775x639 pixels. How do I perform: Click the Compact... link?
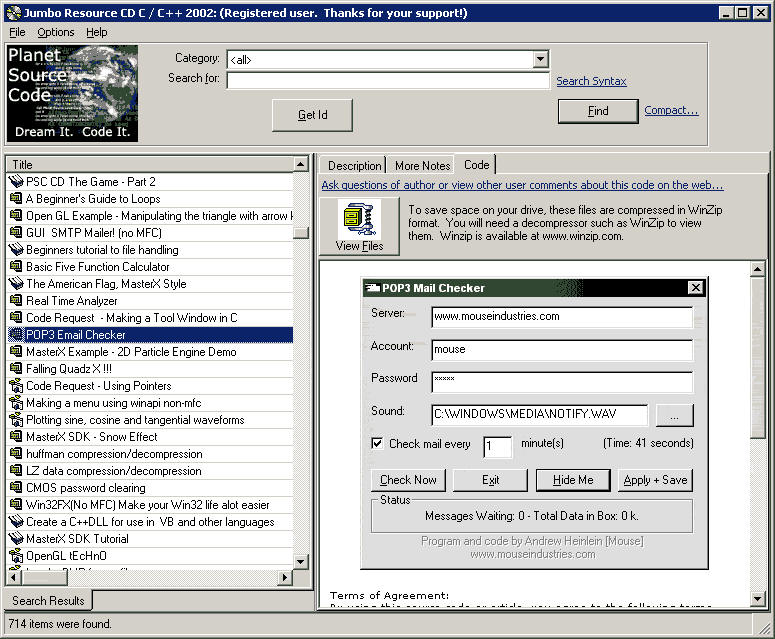(x=671, y=110)
